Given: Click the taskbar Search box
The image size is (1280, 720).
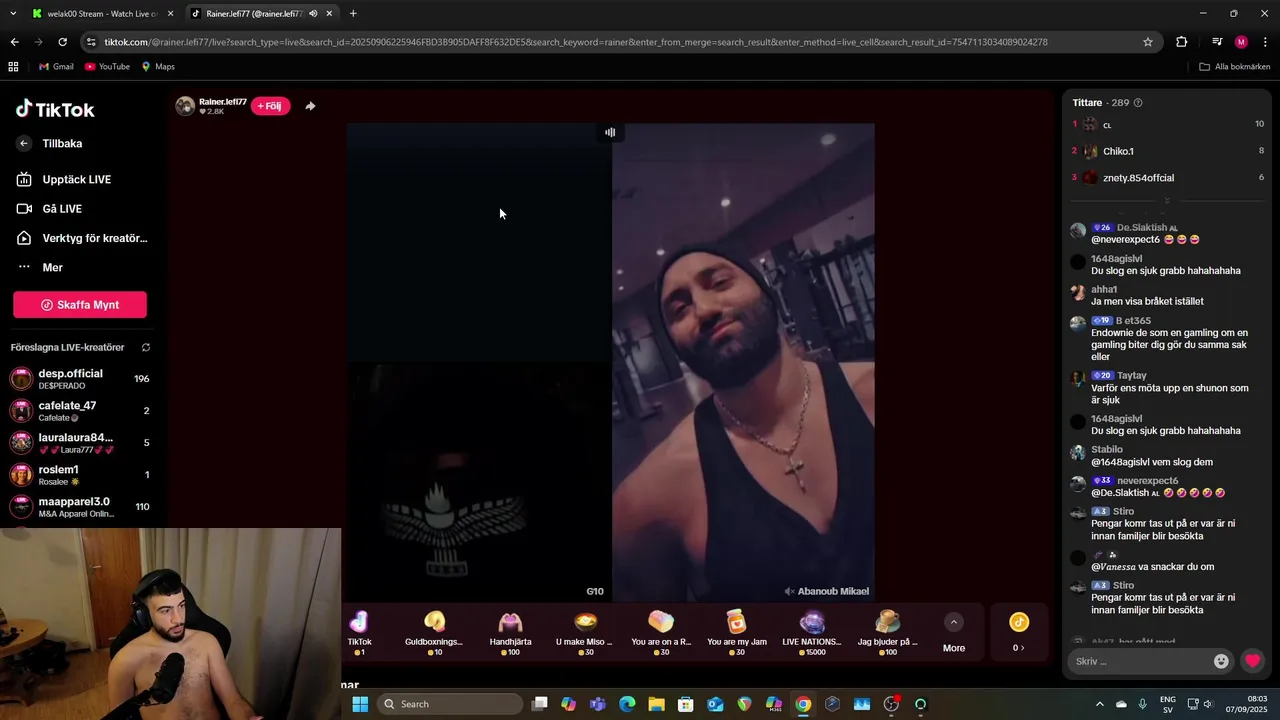Looking at the screenshot, I should 450,704.
